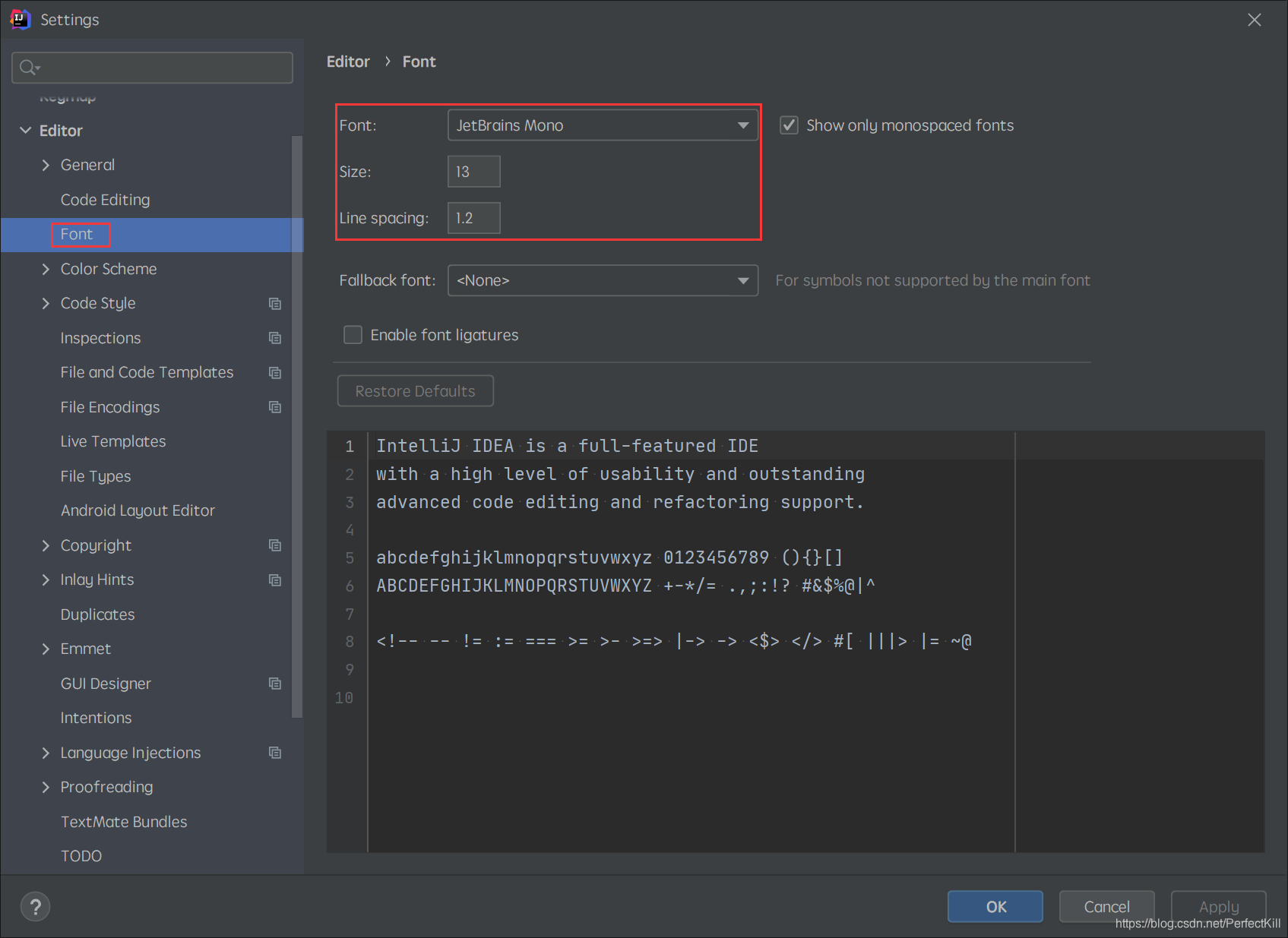
Task: Expand the Color Scheme node
Action: (46, 269)
